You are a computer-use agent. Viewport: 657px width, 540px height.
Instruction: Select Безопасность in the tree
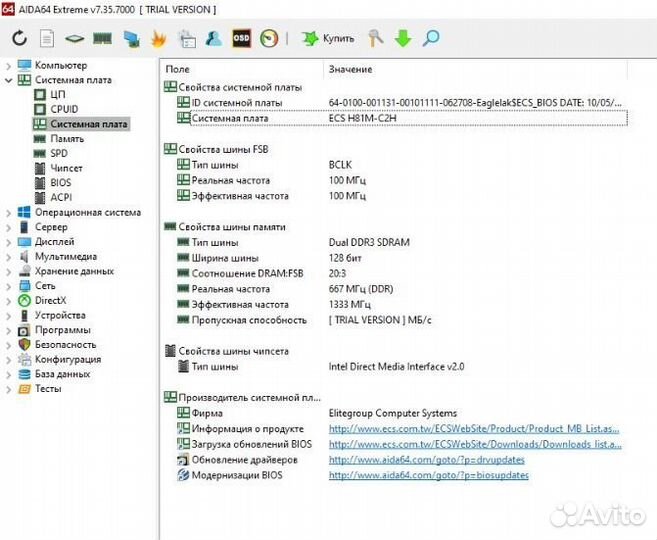pyautogui.click(x=57, y=345)
